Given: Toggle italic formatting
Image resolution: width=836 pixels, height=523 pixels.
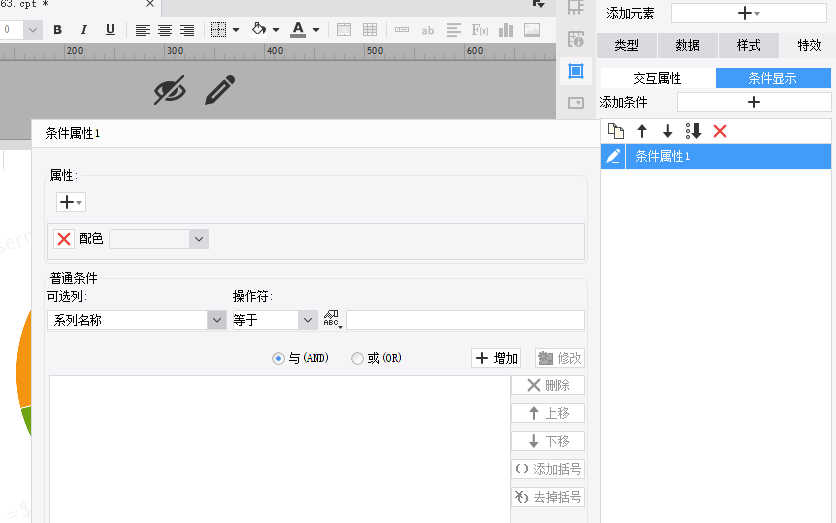Looking at the screenshot, I should pyautogui.click(x=84, y=30).
